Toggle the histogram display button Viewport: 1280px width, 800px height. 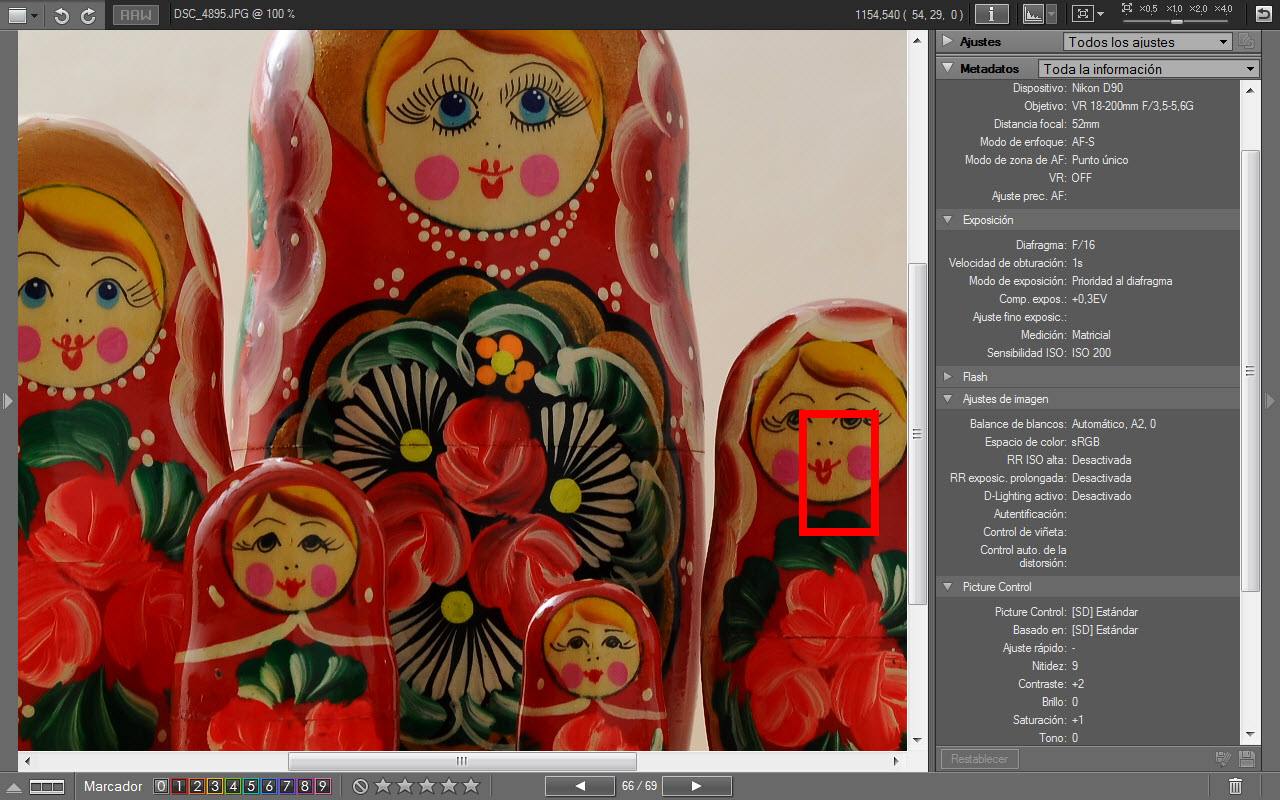pyautogui.click(x=1033, y=14)
